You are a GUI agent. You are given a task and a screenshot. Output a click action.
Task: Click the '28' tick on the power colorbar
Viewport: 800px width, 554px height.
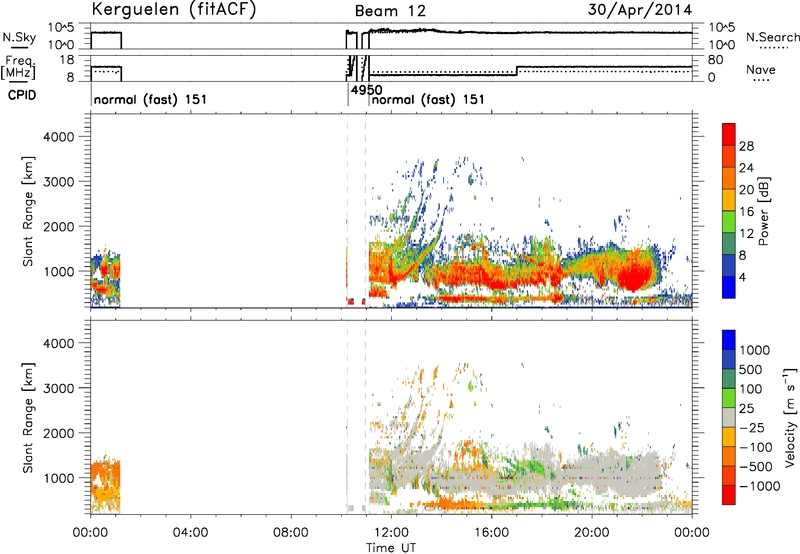(746, 146)
